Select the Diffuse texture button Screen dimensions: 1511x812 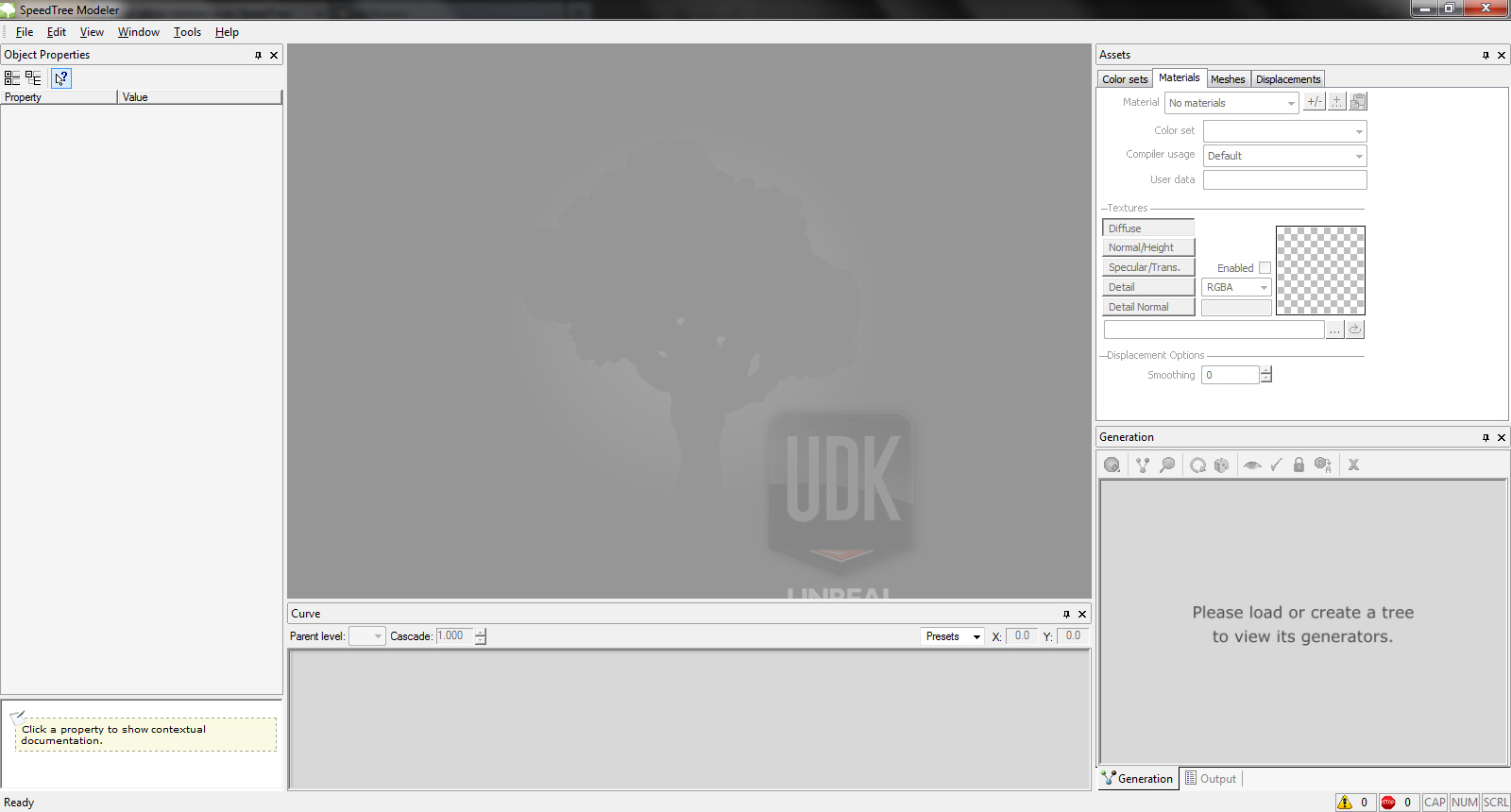[x=1148, y=228]
